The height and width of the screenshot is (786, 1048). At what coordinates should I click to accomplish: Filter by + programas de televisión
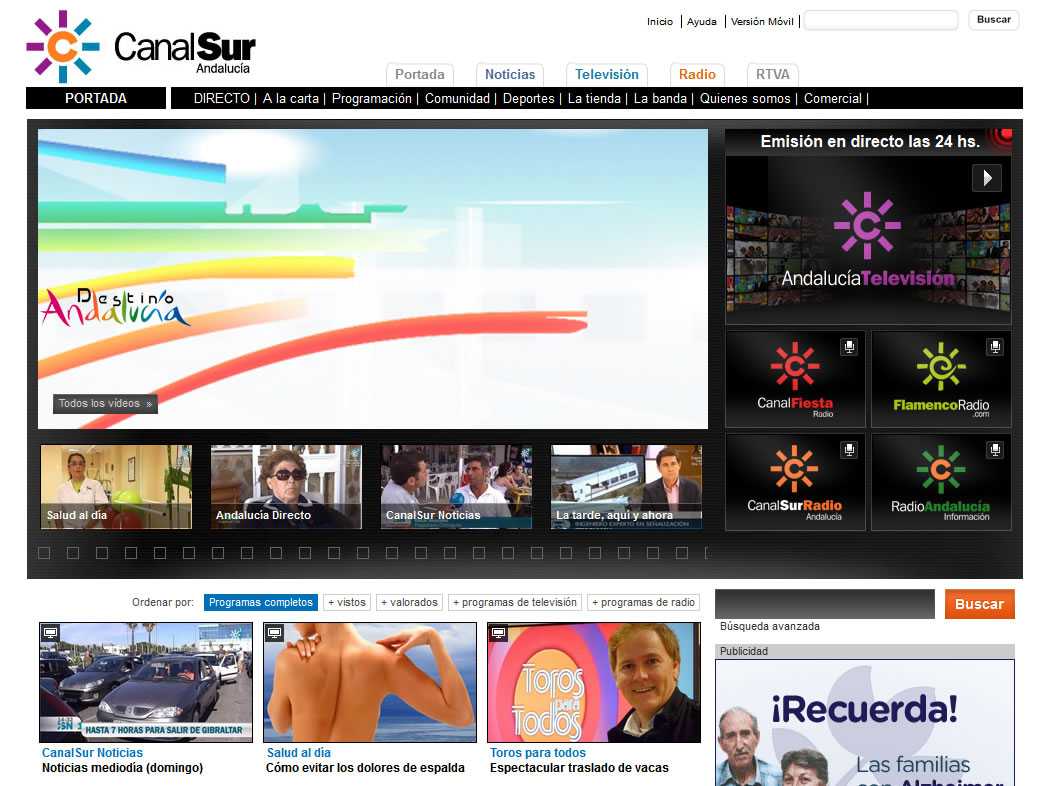tap(515, 602)
